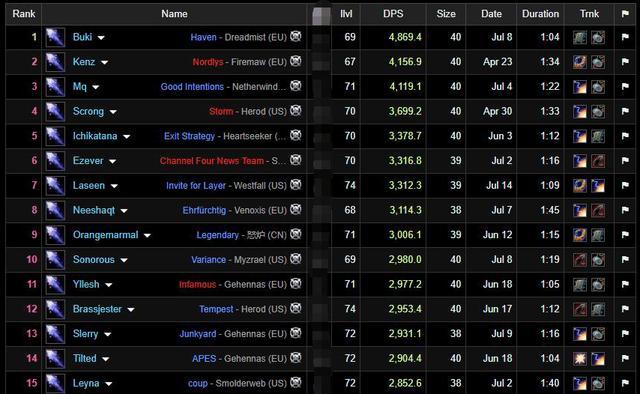Open the Channel Four News Team guild link

coord(212,161)
